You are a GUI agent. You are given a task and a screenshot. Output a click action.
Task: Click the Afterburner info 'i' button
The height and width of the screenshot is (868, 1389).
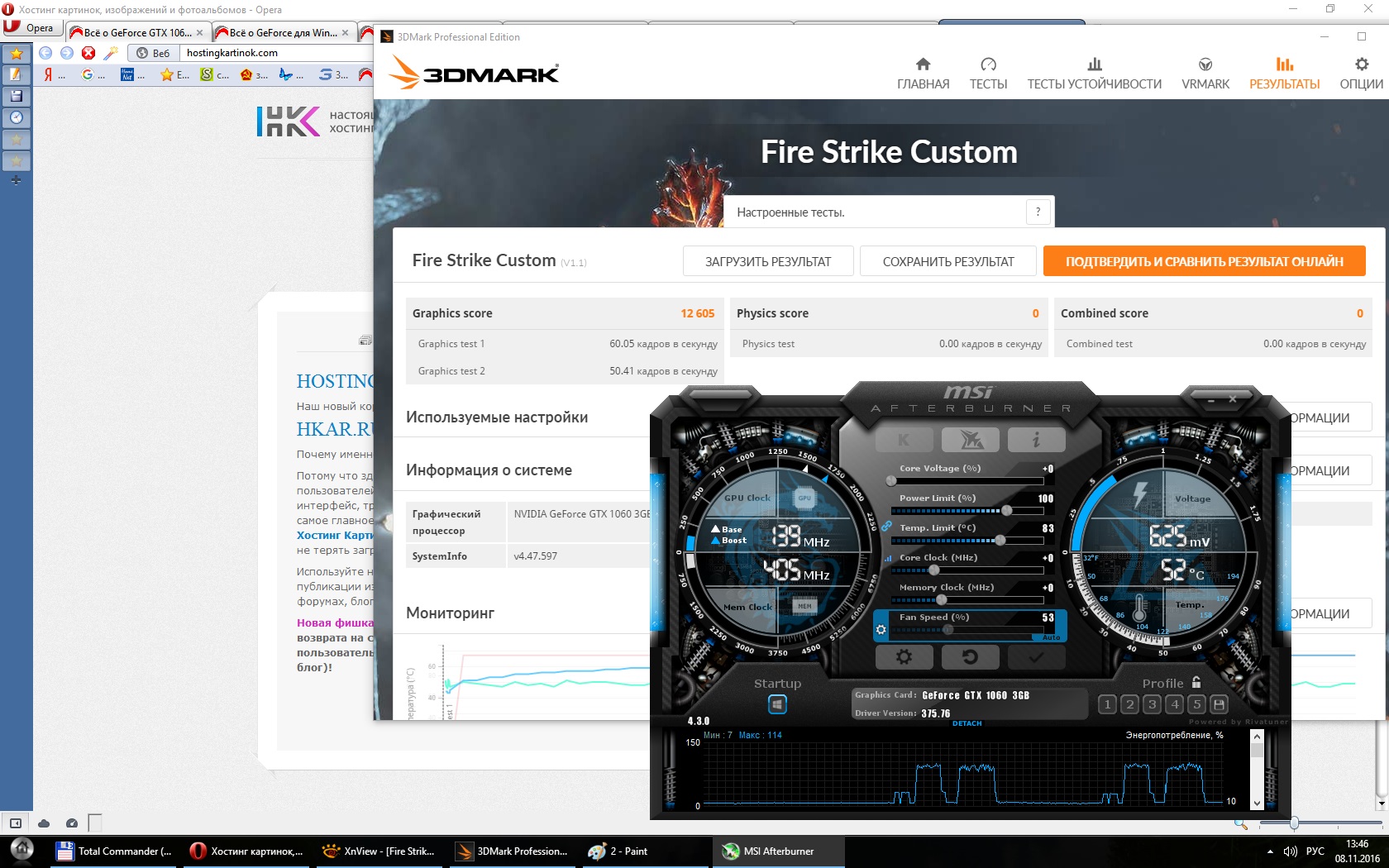click(x=1035, y=440)
